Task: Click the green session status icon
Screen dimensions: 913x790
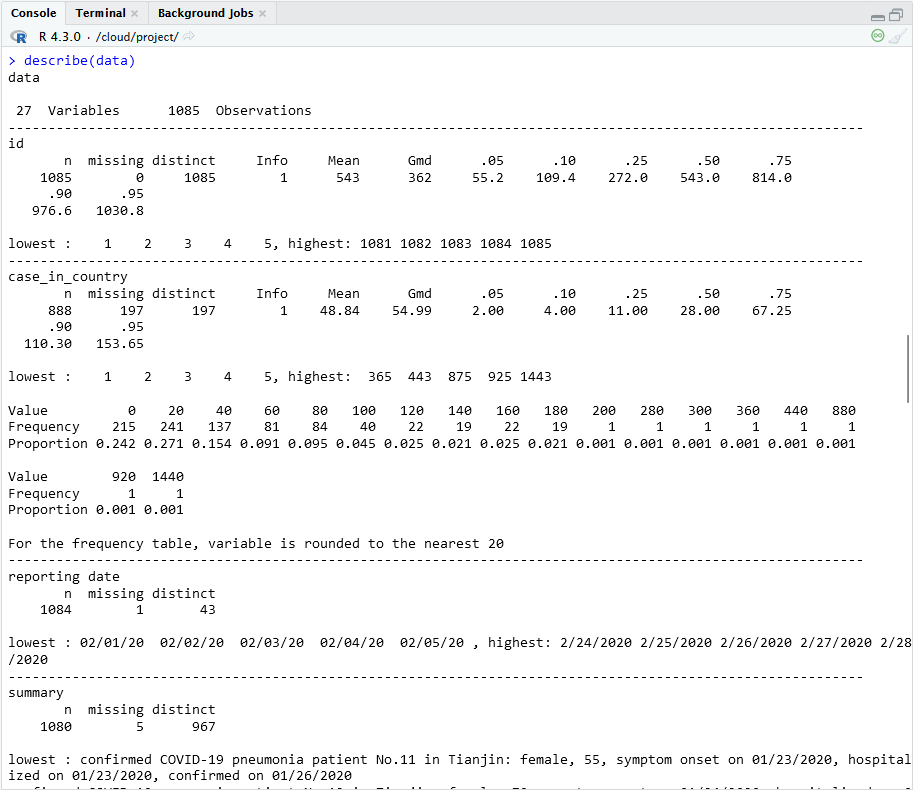Action: 877,35
